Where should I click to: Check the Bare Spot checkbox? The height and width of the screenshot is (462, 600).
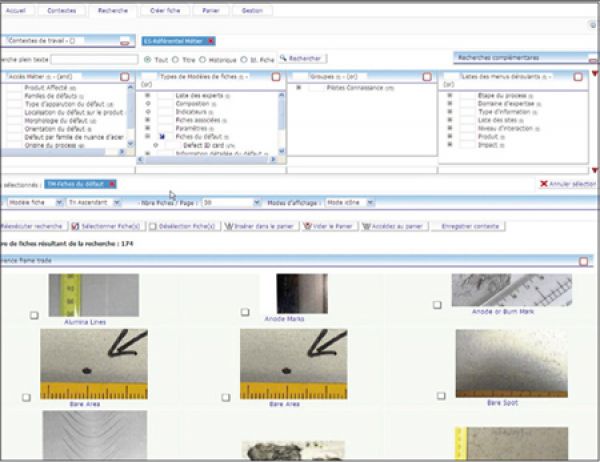pyautogui.click(x=441, y=395)
